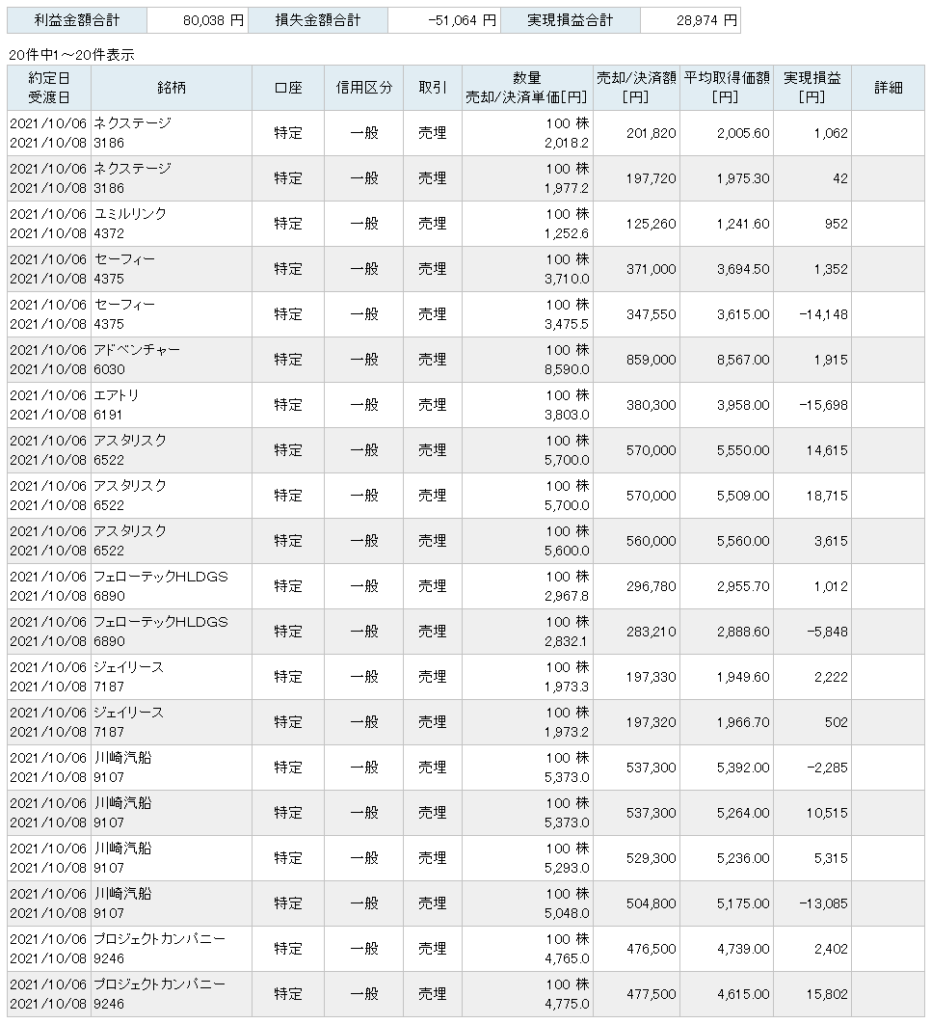Click the 18,715 realized profit value

tap(827, 496)
